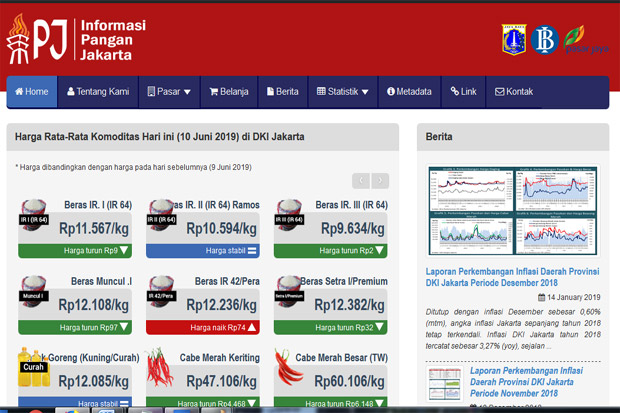The height and width of the screenshot is (413, 620).
Task: Click the next arrow of commodity carousel
Action: tap(380, 181)
